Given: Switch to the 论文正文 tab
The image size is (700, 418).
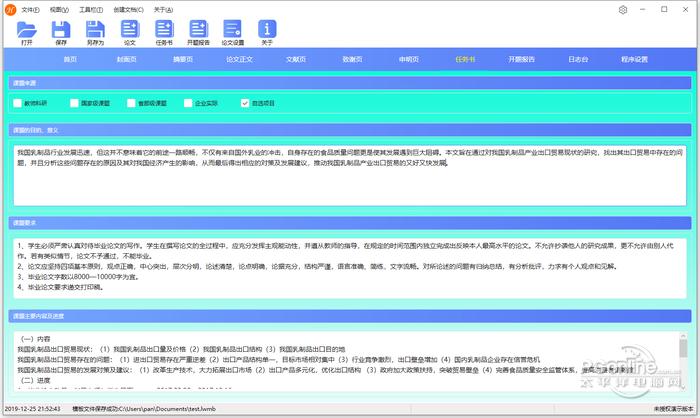Looking at the screenshot, I should 239,59.
